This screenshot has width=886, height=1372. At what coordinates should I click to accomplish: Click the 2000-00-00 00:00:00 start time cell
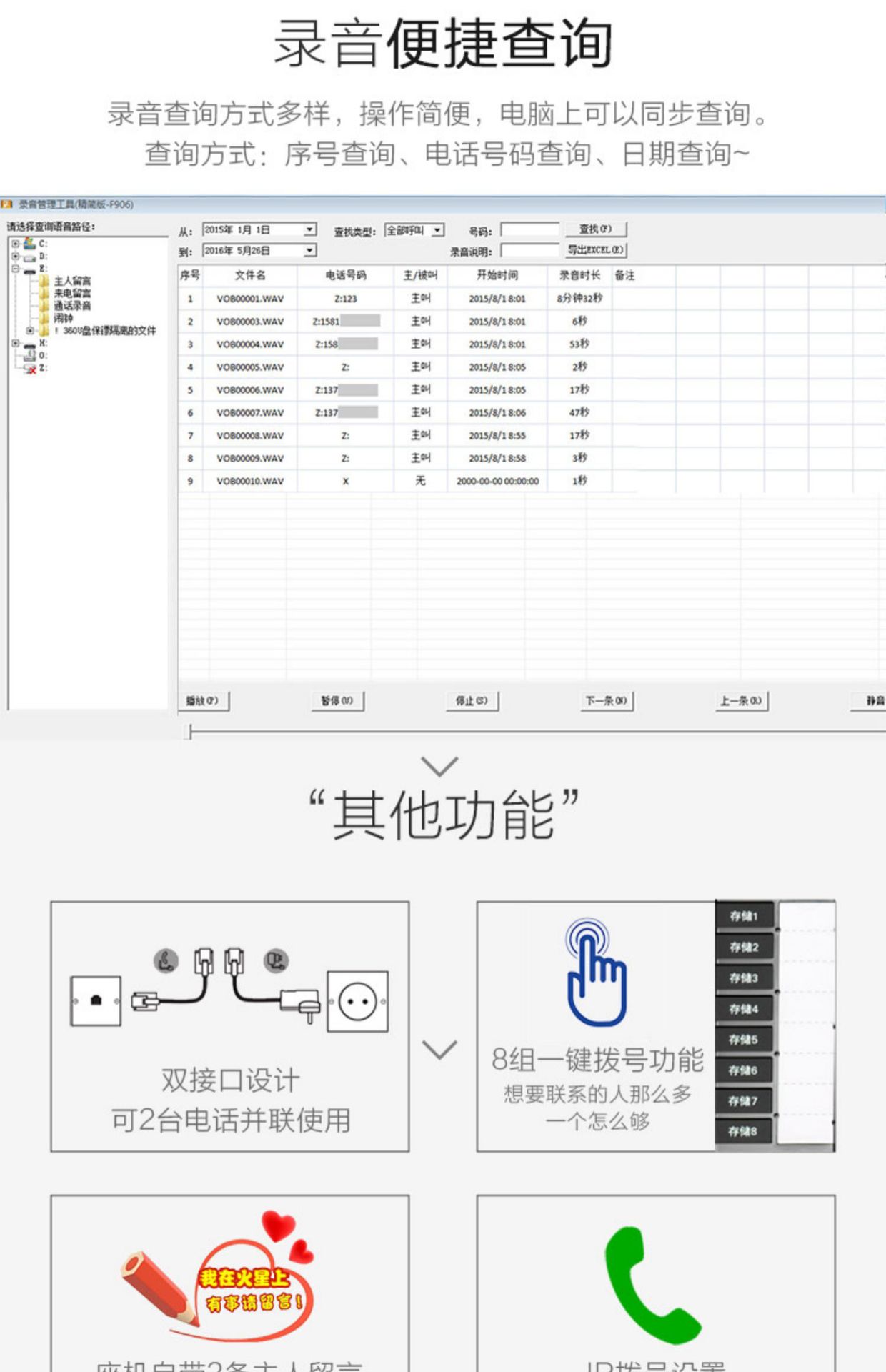point(498,482)
